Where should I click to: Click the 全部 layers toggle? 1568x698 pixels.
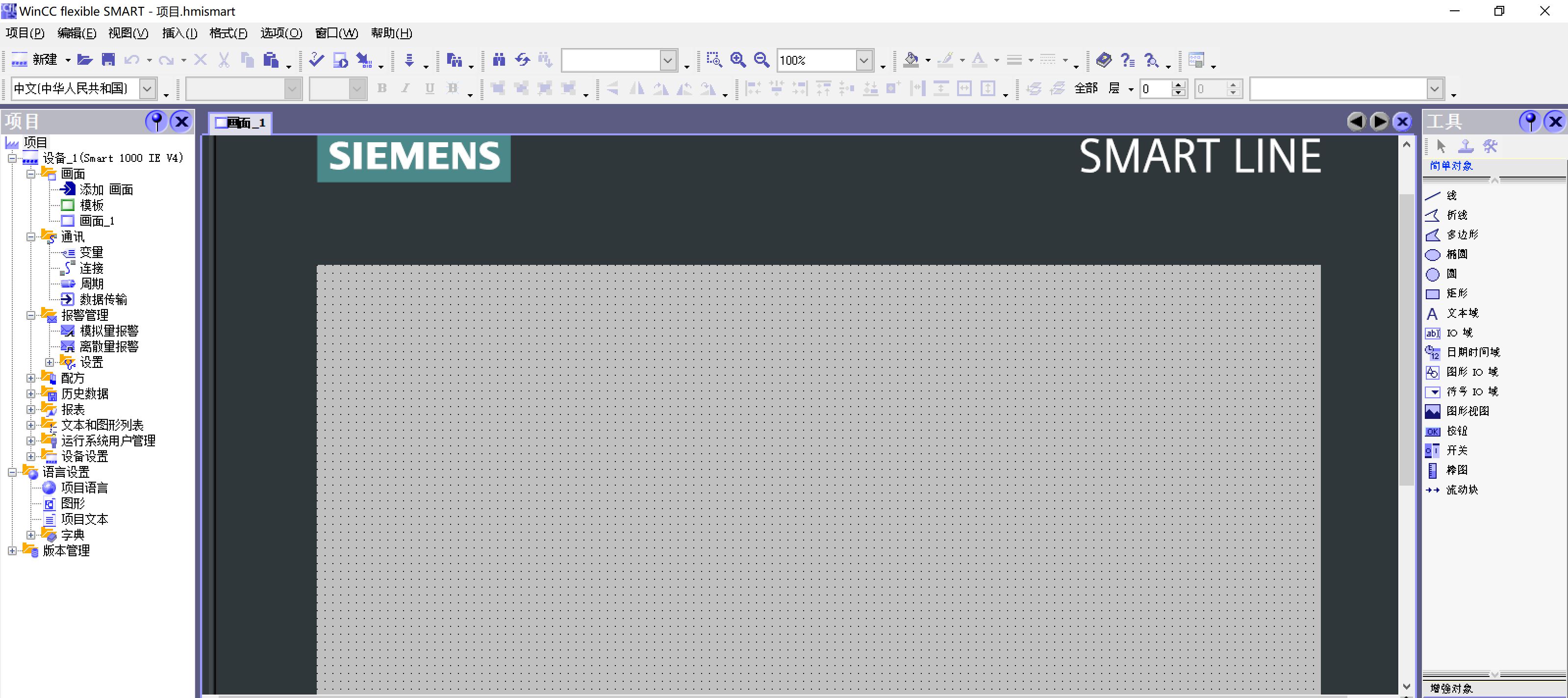(1086, 89)
